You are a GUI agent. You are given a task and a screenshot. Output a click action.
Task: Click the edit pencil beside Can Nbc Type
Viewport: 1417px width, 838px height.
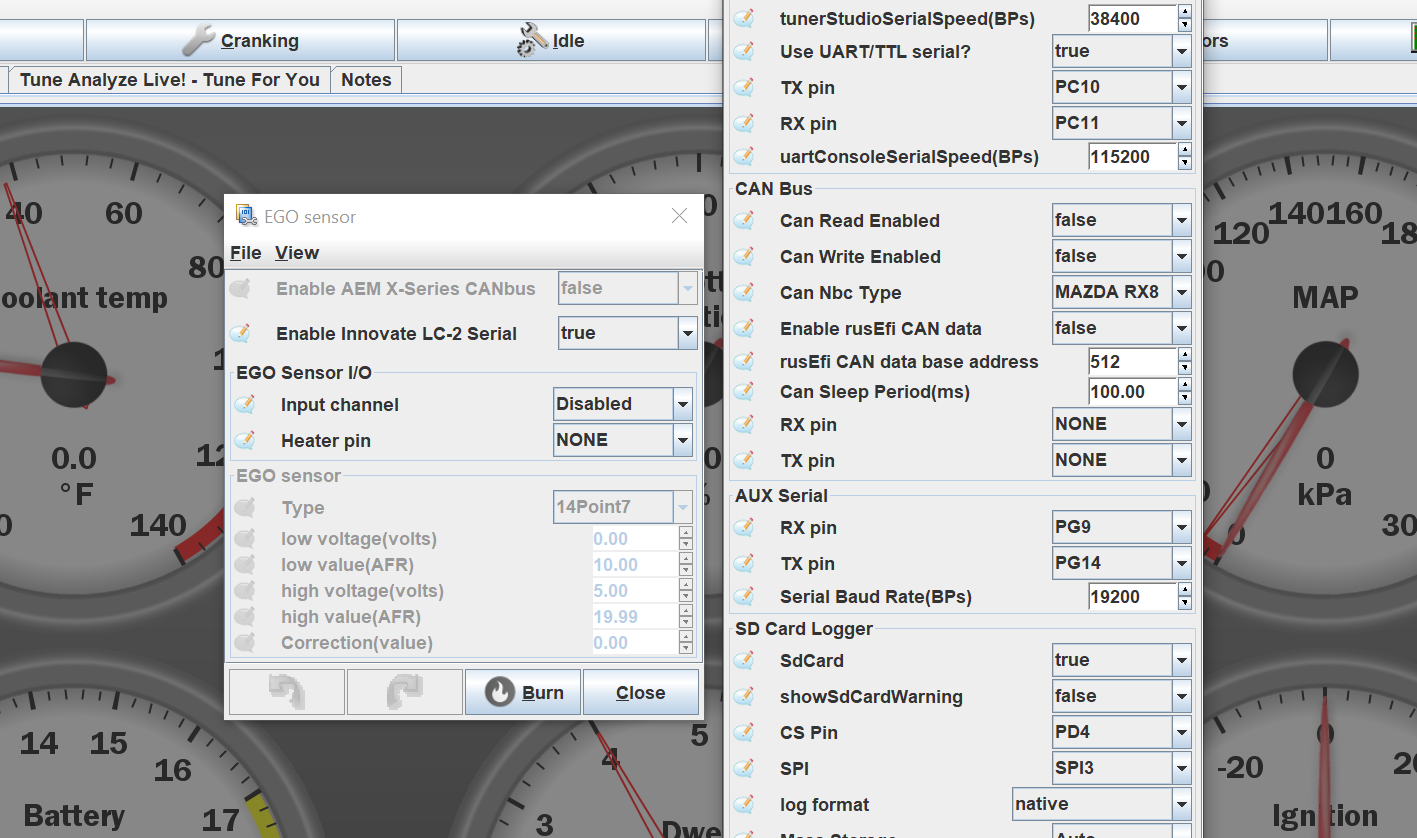click(x=742, y=292)
